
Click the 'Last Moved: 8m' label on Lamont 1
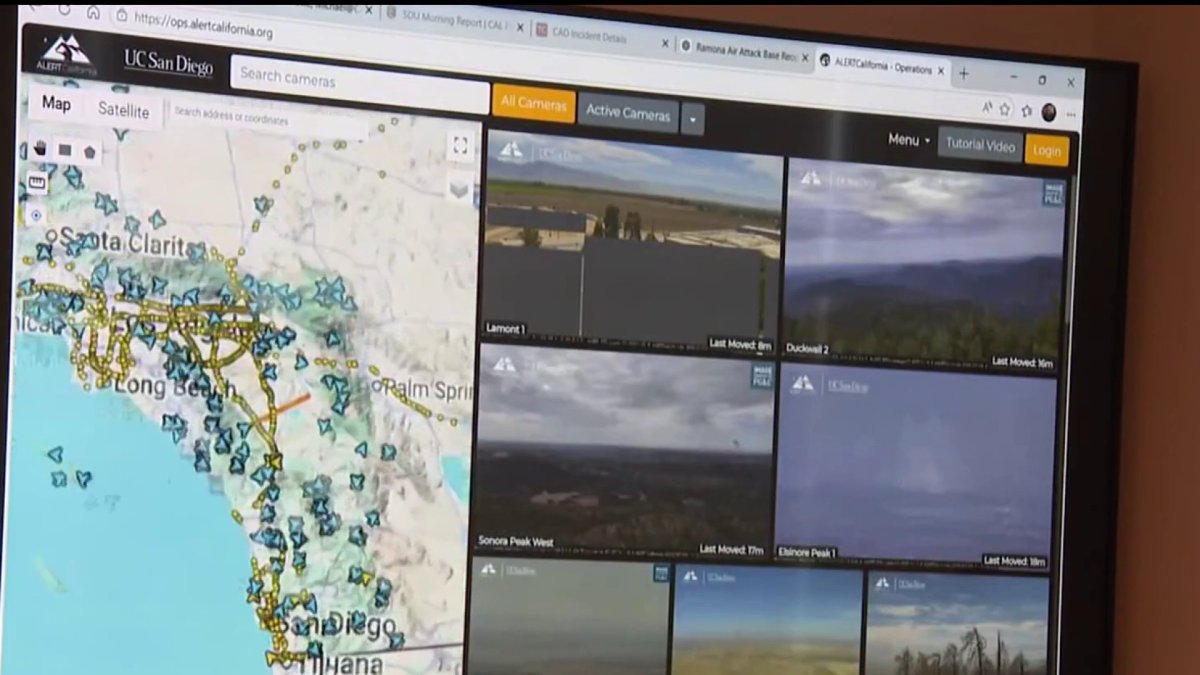tap(740, 344)
